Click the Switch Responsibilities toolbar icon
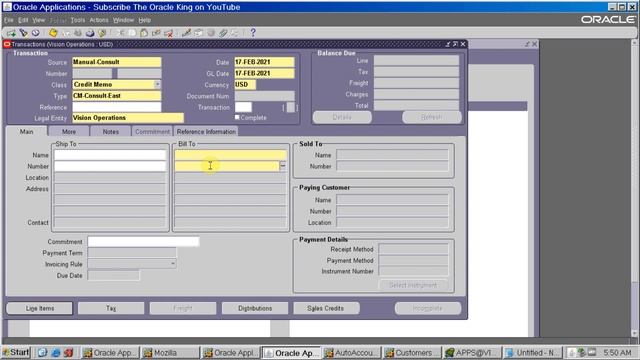Screen dimensions: 640x360 [x=78, y=33]
